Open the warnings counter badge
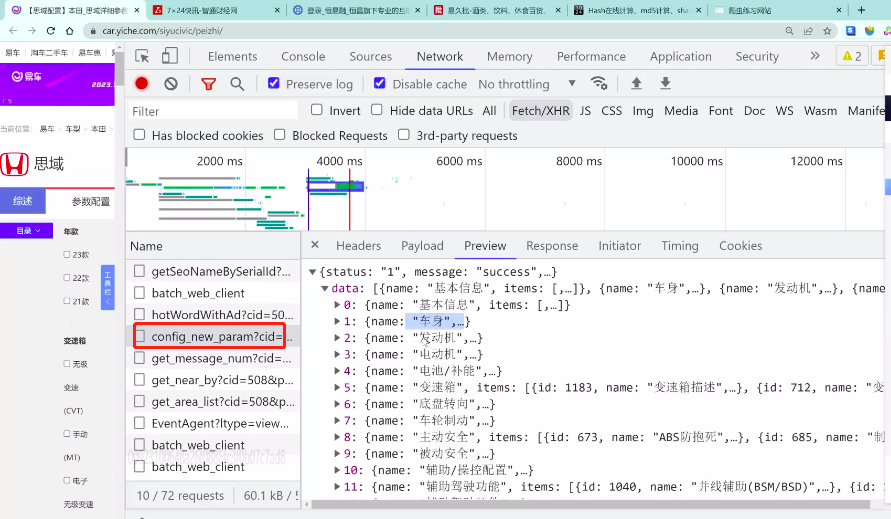This screenshot has width=891, height=519. tap(852, 56)
